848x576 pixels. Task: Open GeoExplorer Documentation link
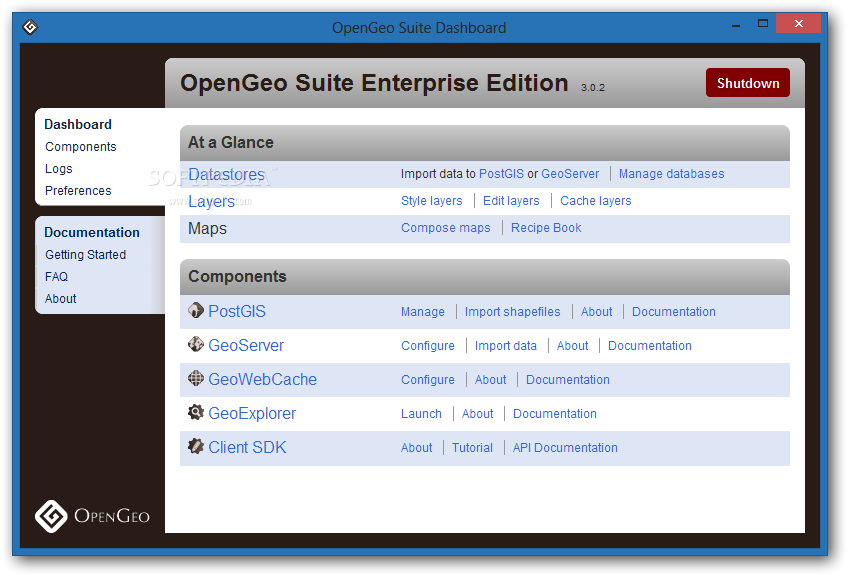pos(555,414)
